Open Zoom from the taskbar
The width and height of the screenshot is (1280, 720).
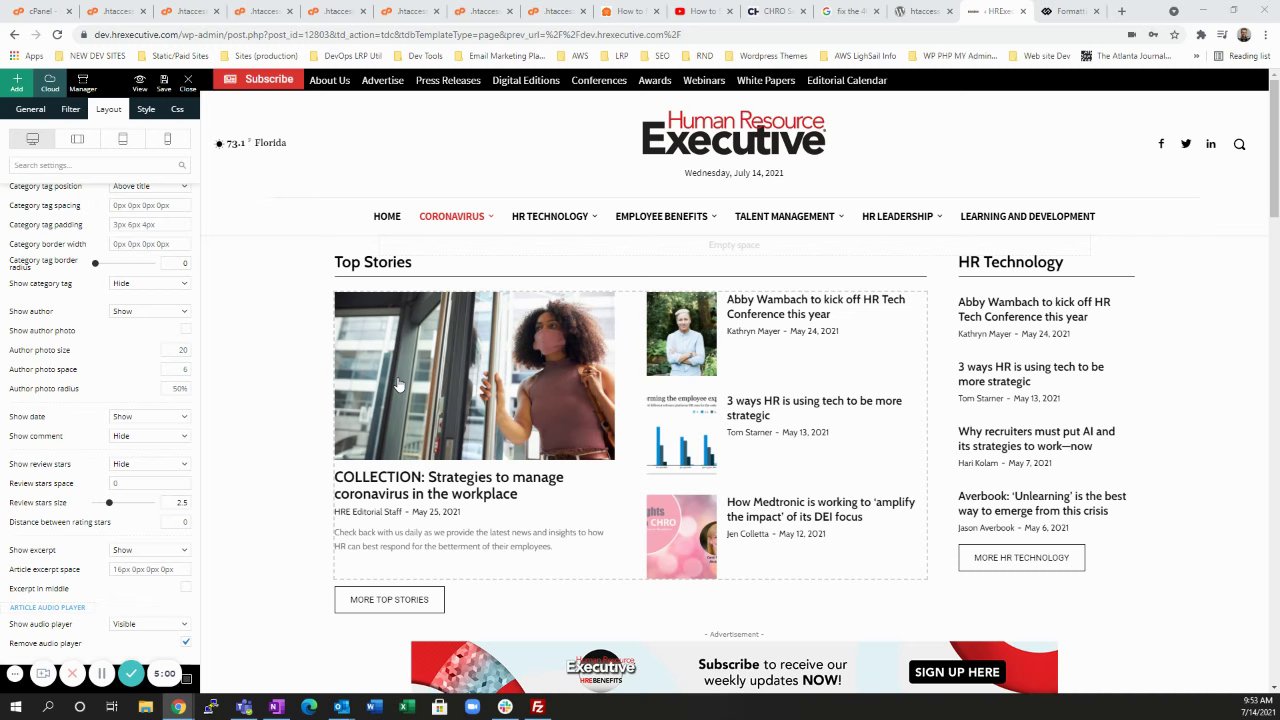(x=472, y=707)
